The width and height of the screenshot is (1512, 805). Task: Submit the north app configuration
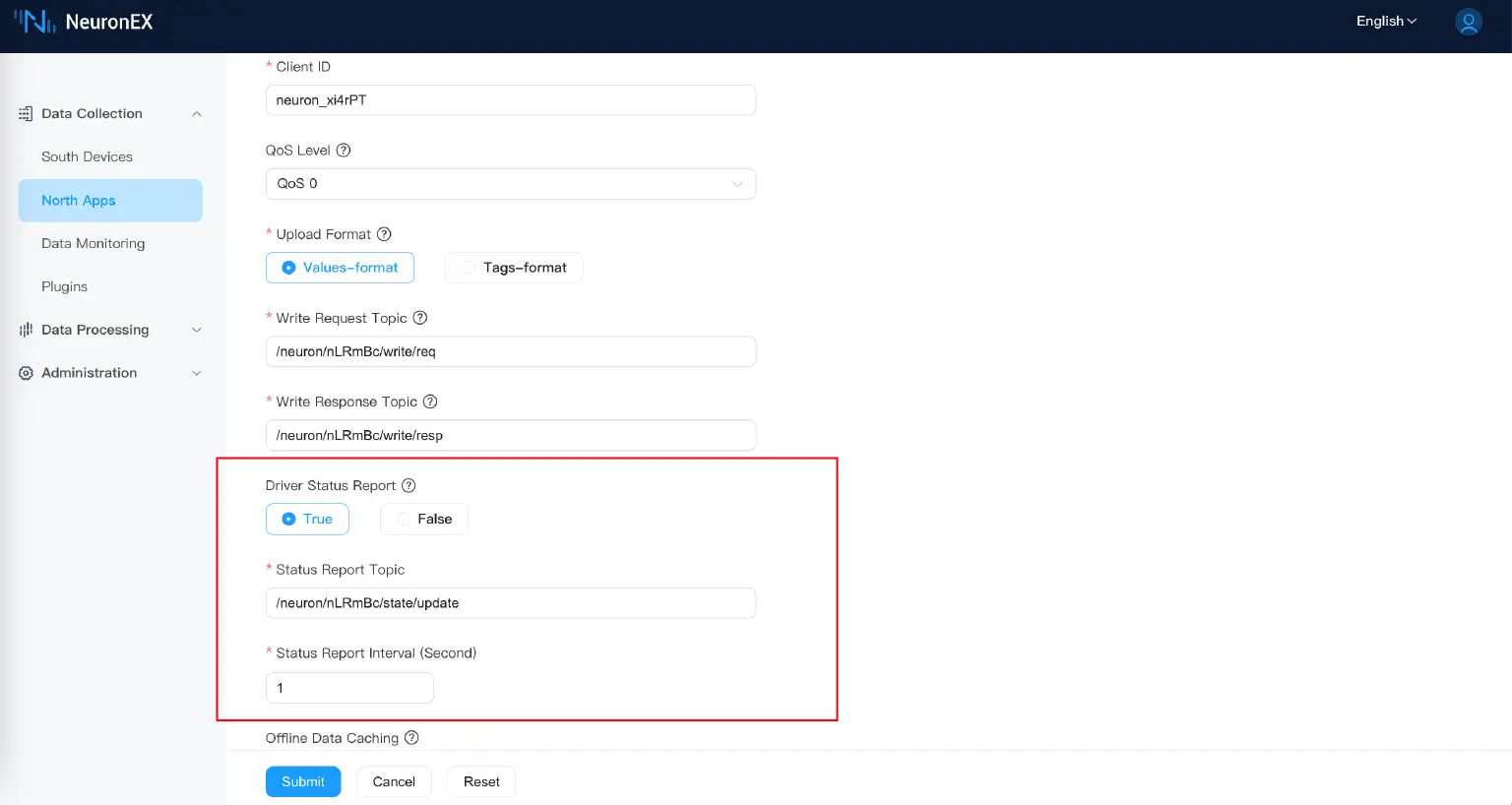302,781
